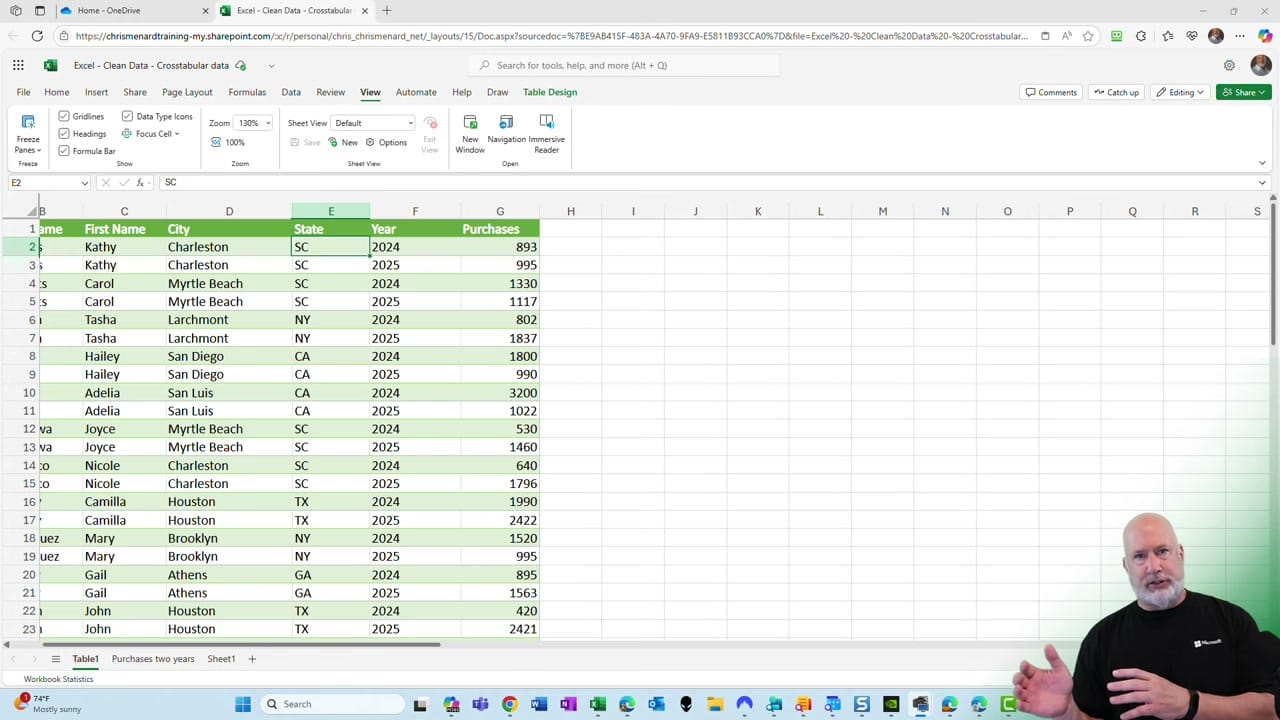Disable the Headings checkbox
Viewport: 1280px width, 720px height.
tap(64, 133)
